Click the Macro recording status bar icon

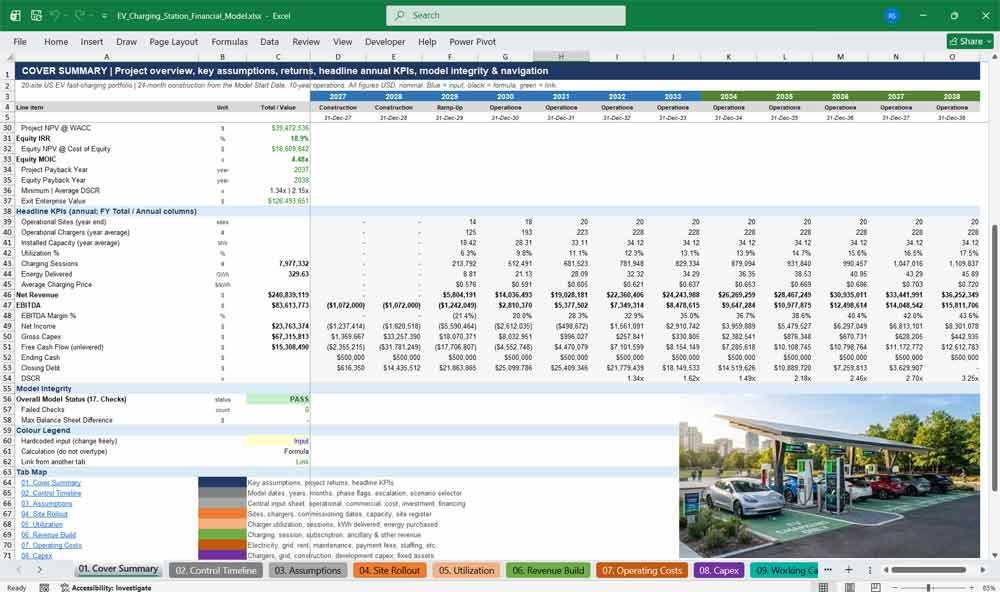click(x=44, y=588)
